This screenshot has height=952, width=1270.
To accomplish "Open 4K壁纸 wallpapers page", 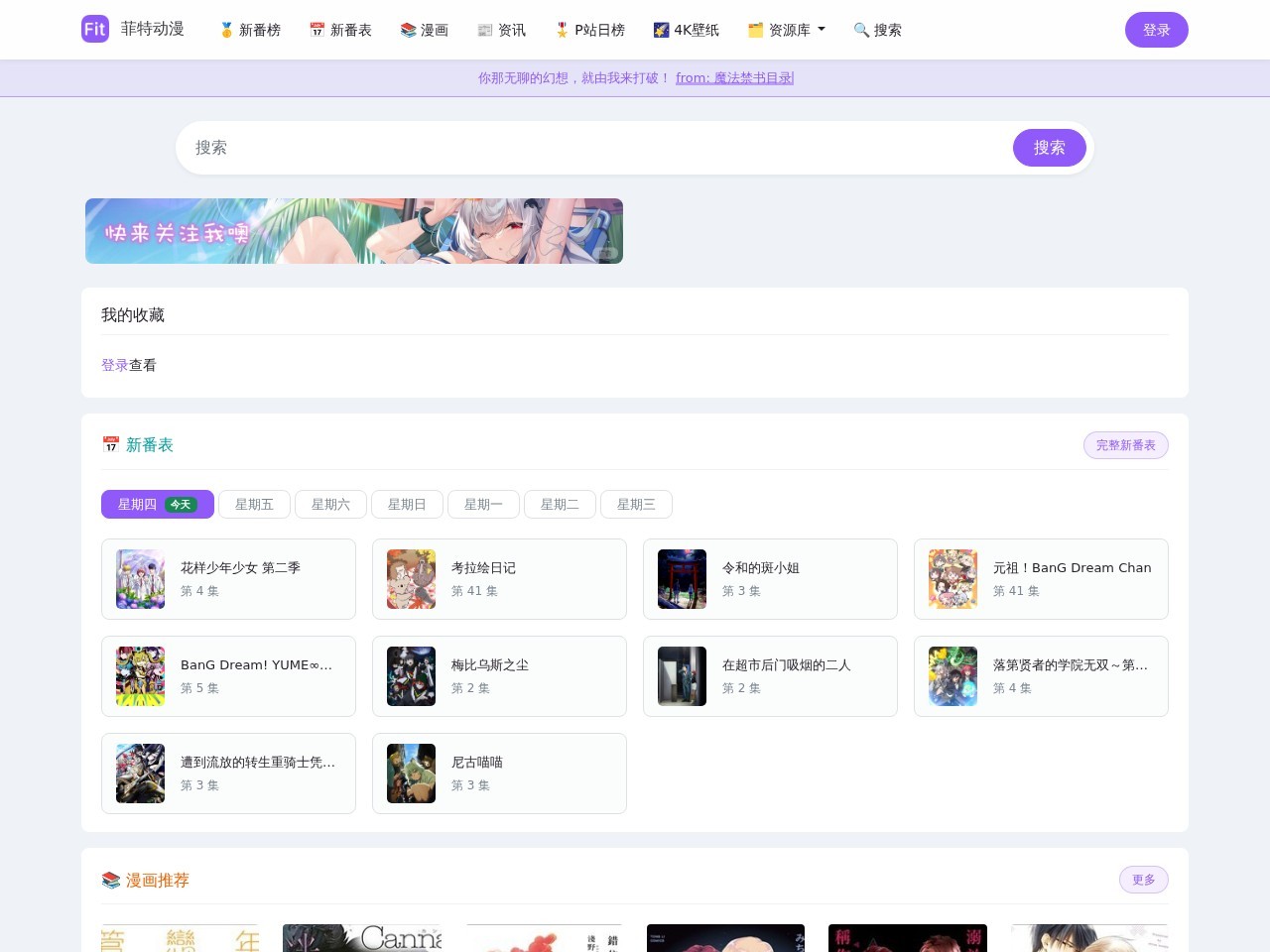I will click(686, 30).
